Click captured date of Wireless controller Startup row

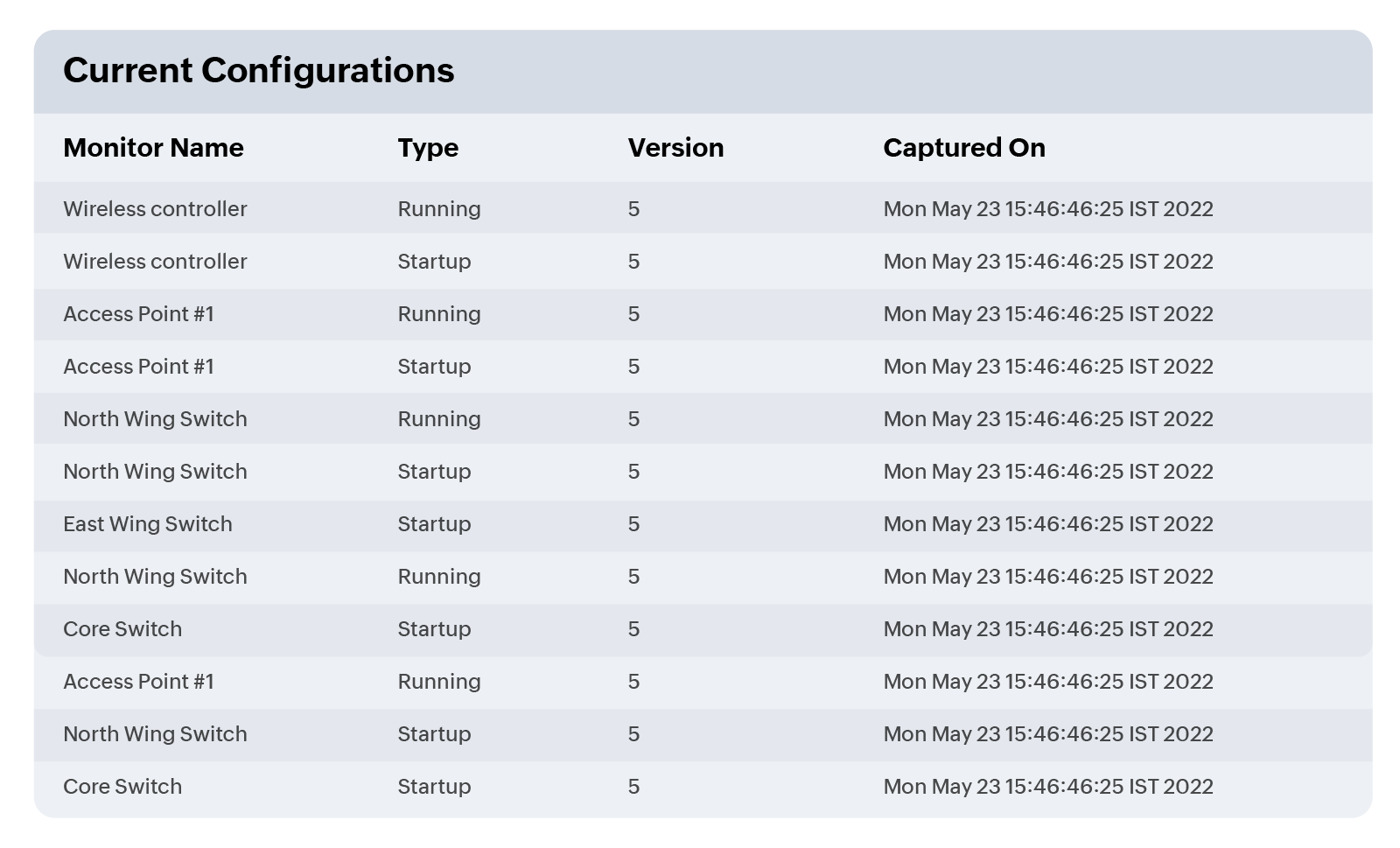(x=1048, y=262)
